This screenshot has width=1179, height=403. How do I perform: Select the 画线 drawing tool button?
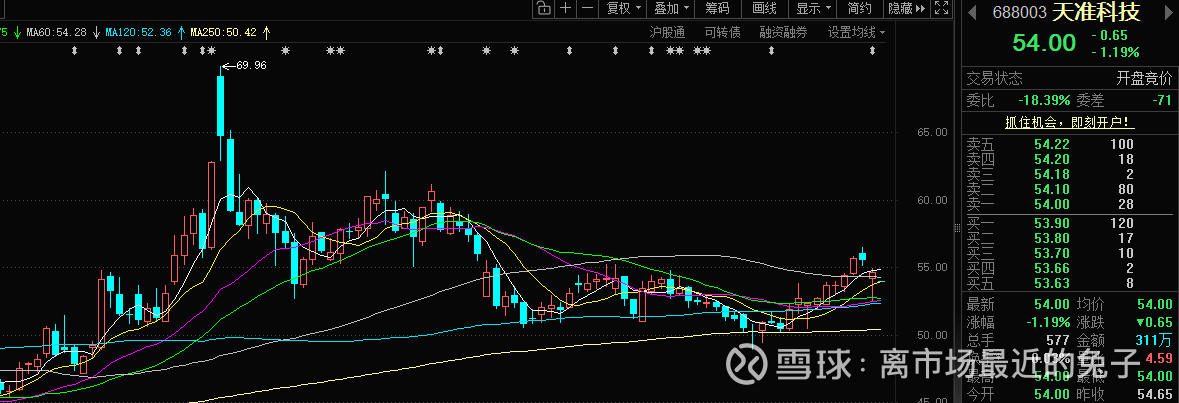[764, 8]
